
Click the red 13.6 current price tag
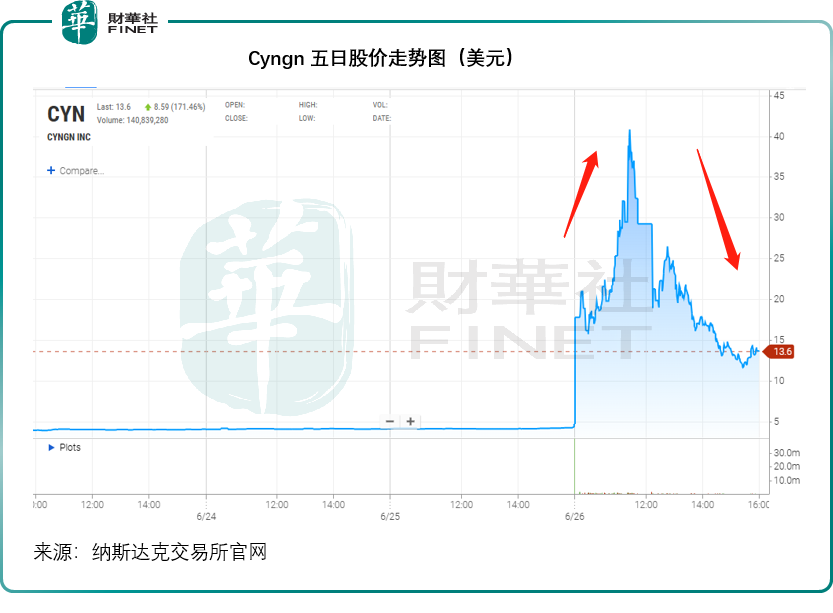[x=779, y=351]
